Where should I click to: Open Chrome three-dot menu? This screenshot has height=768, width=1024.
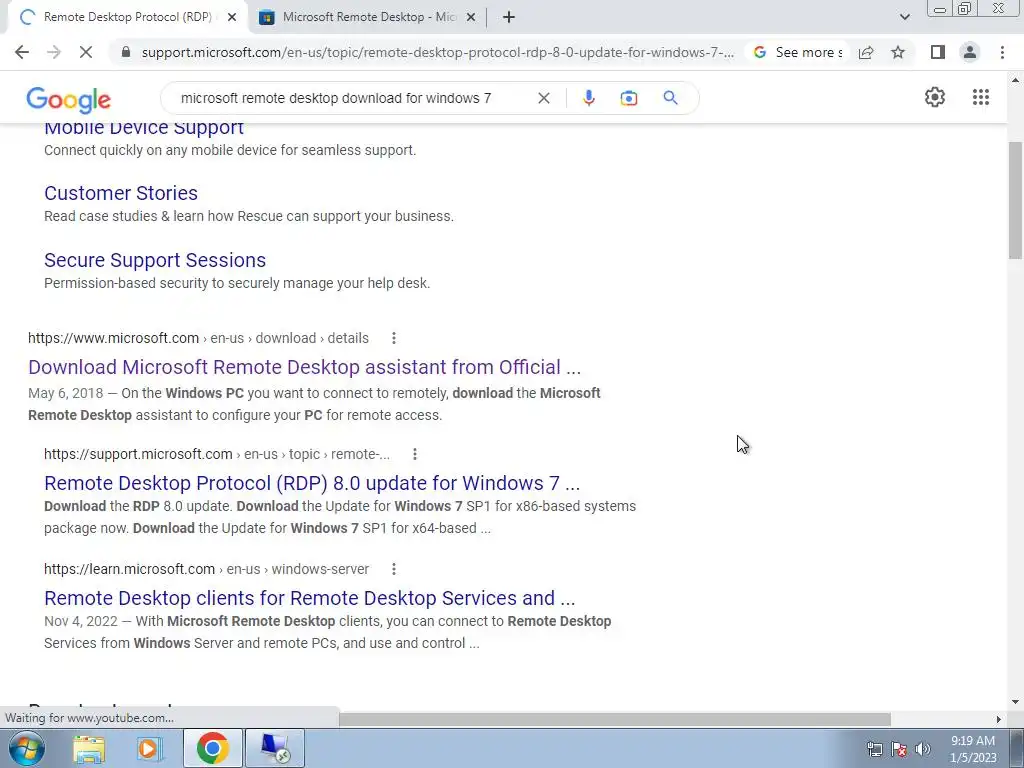pos(1002,52)
